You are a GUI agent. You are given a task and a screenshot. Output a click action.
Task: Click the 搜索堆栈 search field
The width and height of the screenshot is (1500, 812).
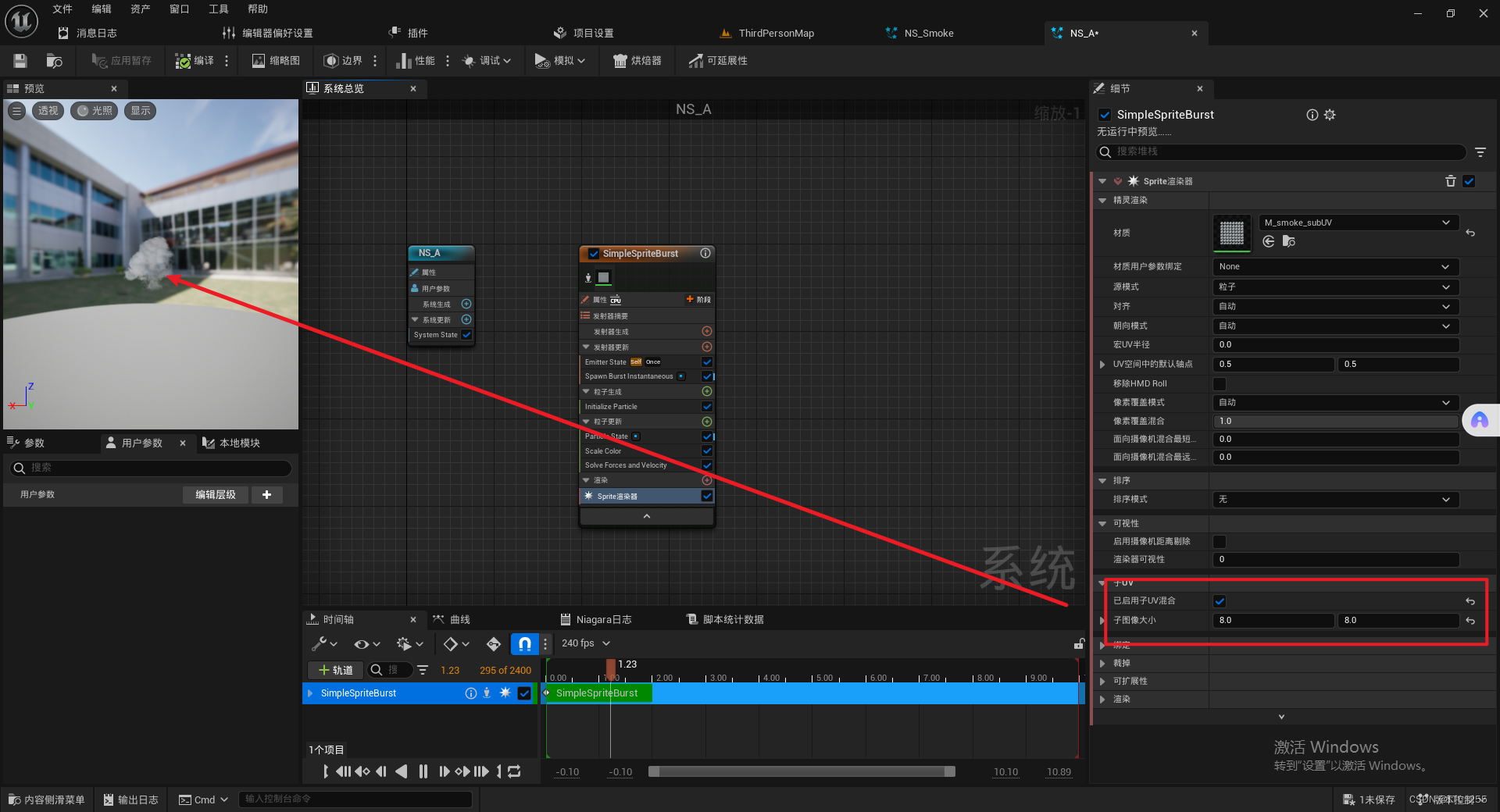click(x=1281, y=152)
